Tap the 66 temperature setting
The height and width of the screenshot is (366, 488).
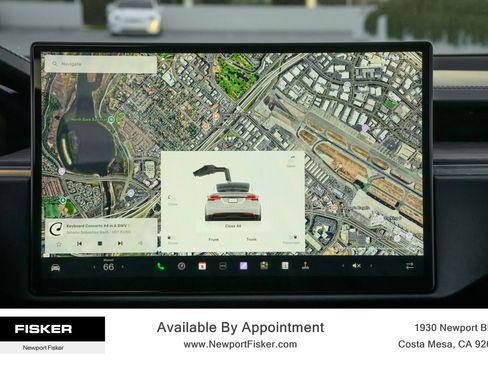tap(108, 267)
